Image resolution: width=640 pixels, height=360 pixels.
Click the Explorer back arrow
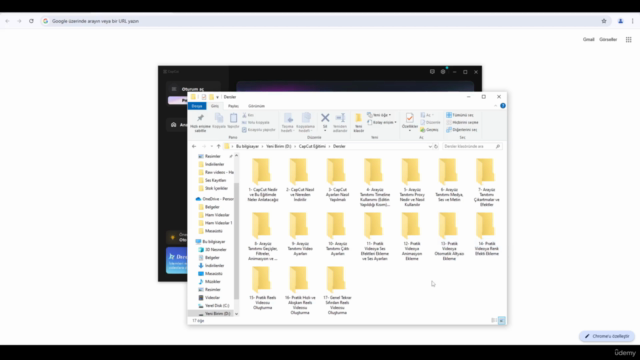tap(194, 146)
